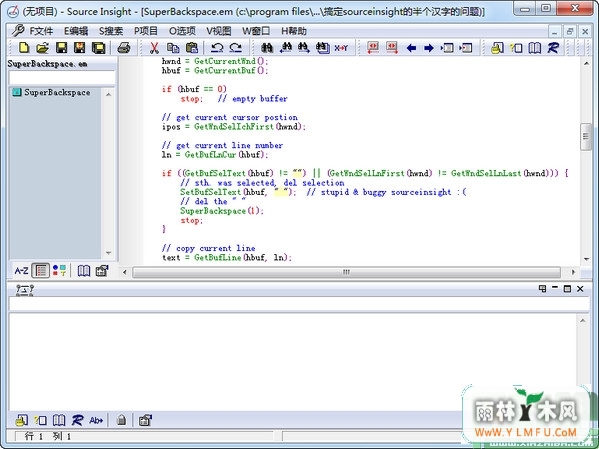Open the O选项 menu
The height and width of the screenshot is (449, 599).
[182, 31]
